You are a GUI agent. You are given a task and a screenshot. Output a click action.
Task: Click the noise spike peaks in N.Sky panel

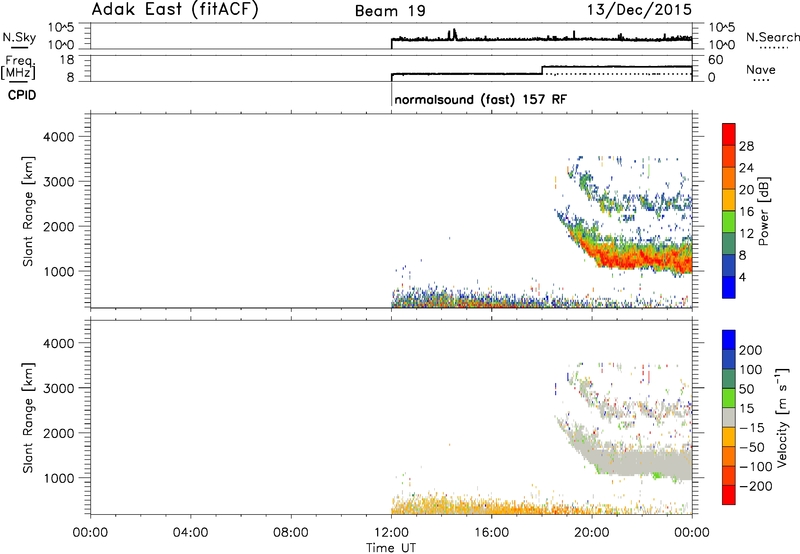452,34
